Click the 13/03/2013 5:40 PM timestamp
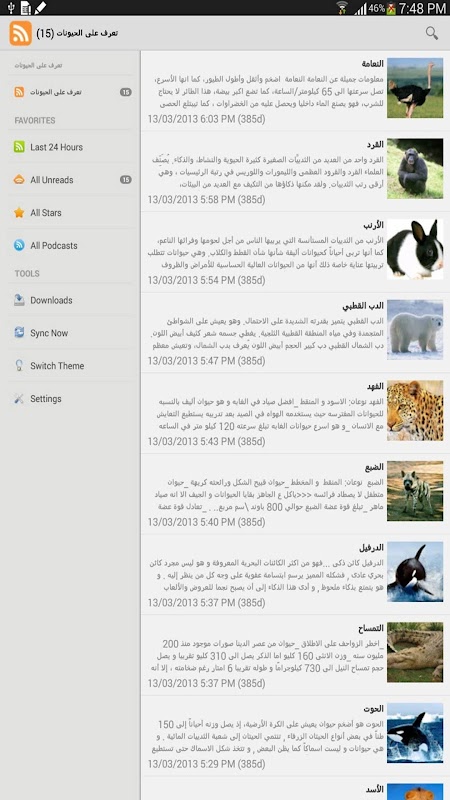 click(x=206, y=522)
